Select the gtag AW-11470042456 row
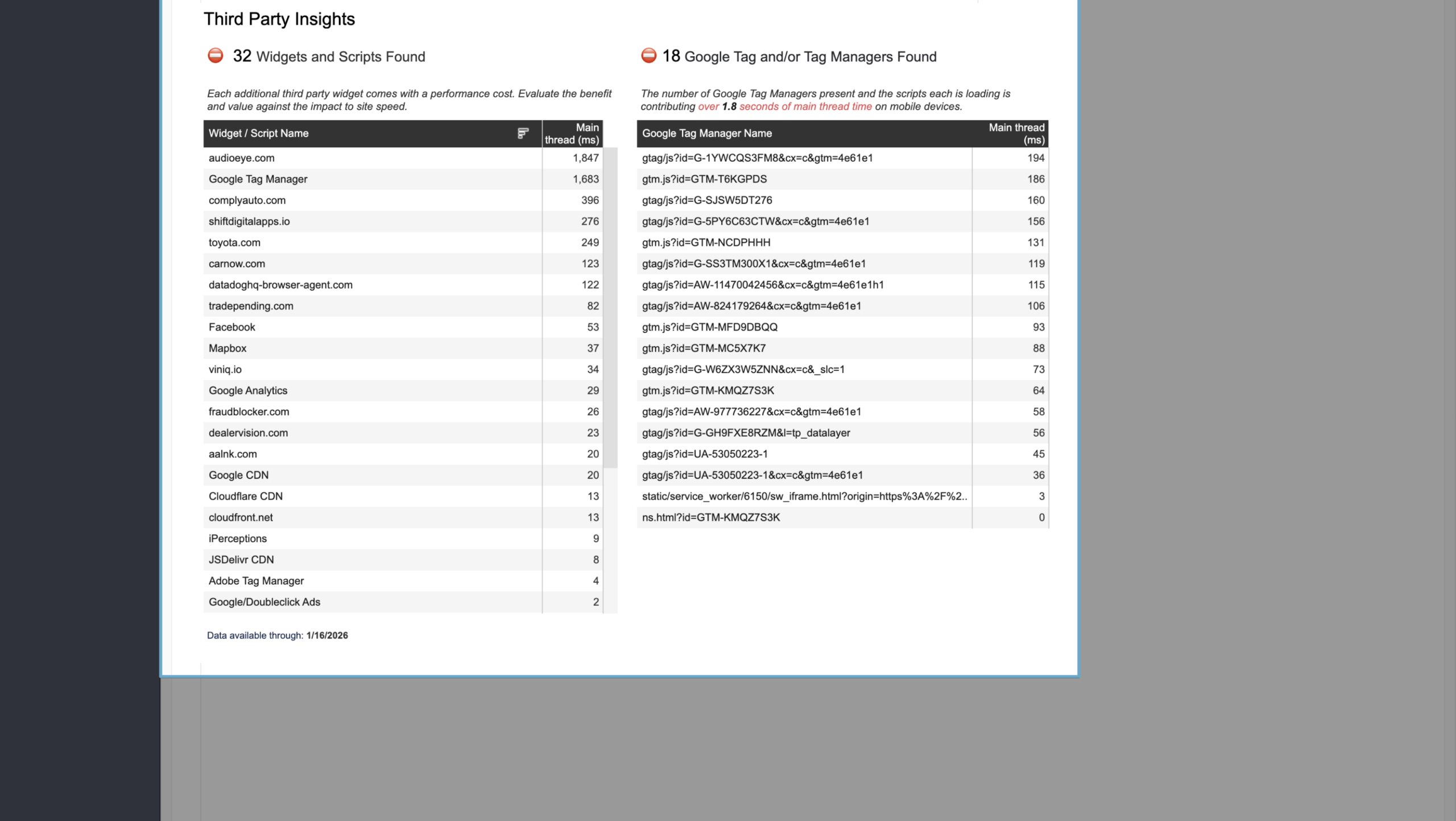 (842, 284)
